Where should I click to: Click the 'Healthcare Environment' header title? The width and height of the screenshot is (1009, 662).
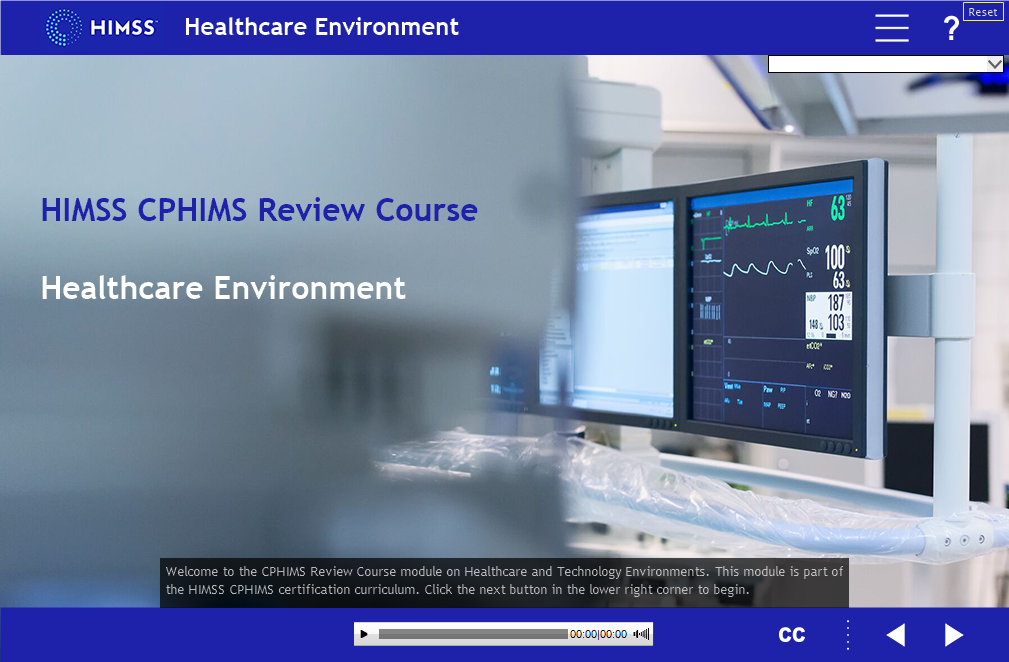point(322,27)
